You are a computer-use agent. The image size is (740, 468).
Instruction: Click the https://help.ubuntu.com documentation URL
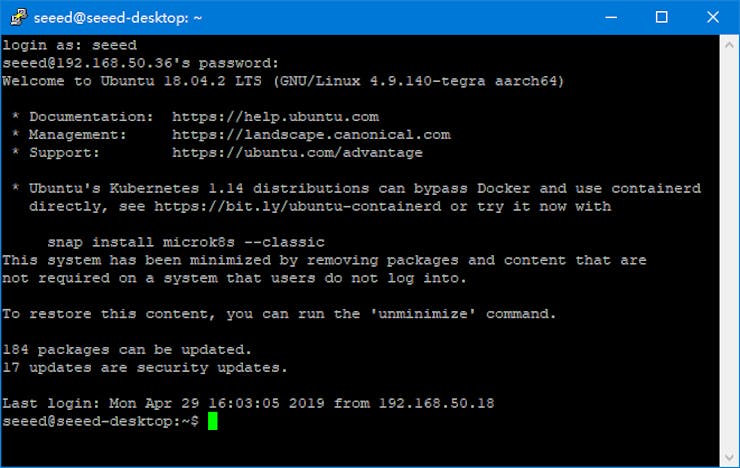(x=275, y=116)
